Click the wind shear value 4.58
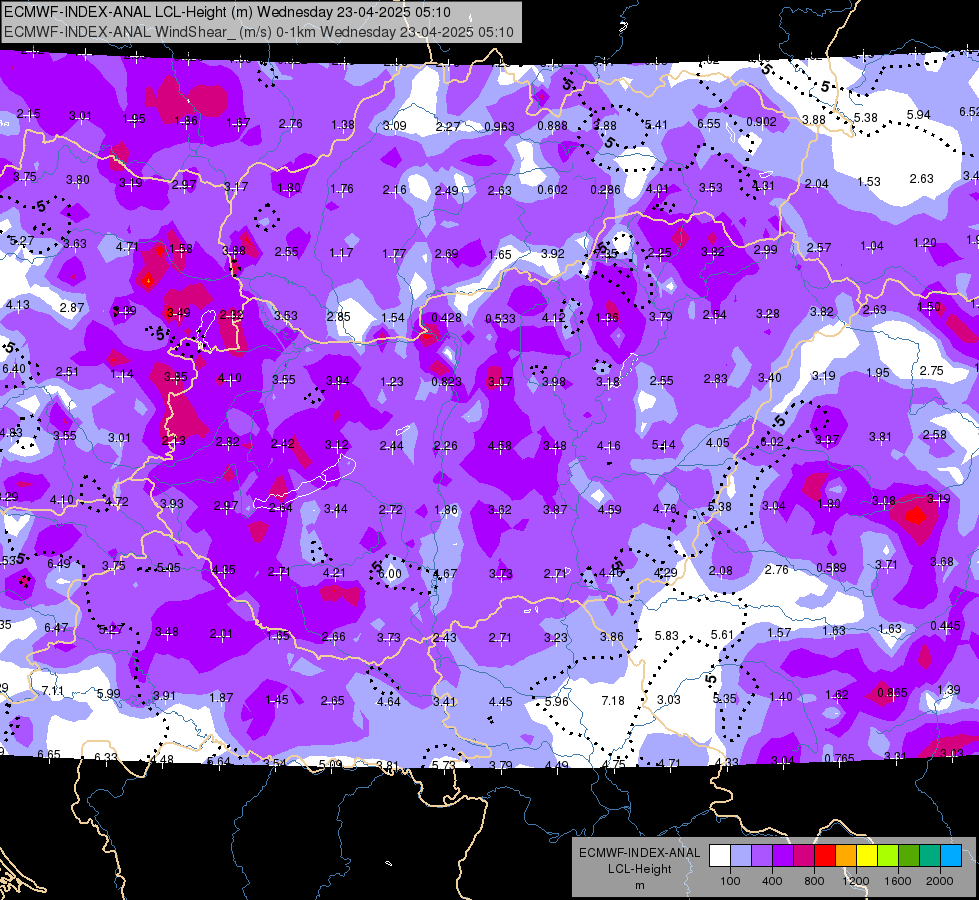This screenshot has width=979, height=900. (499, 446)
